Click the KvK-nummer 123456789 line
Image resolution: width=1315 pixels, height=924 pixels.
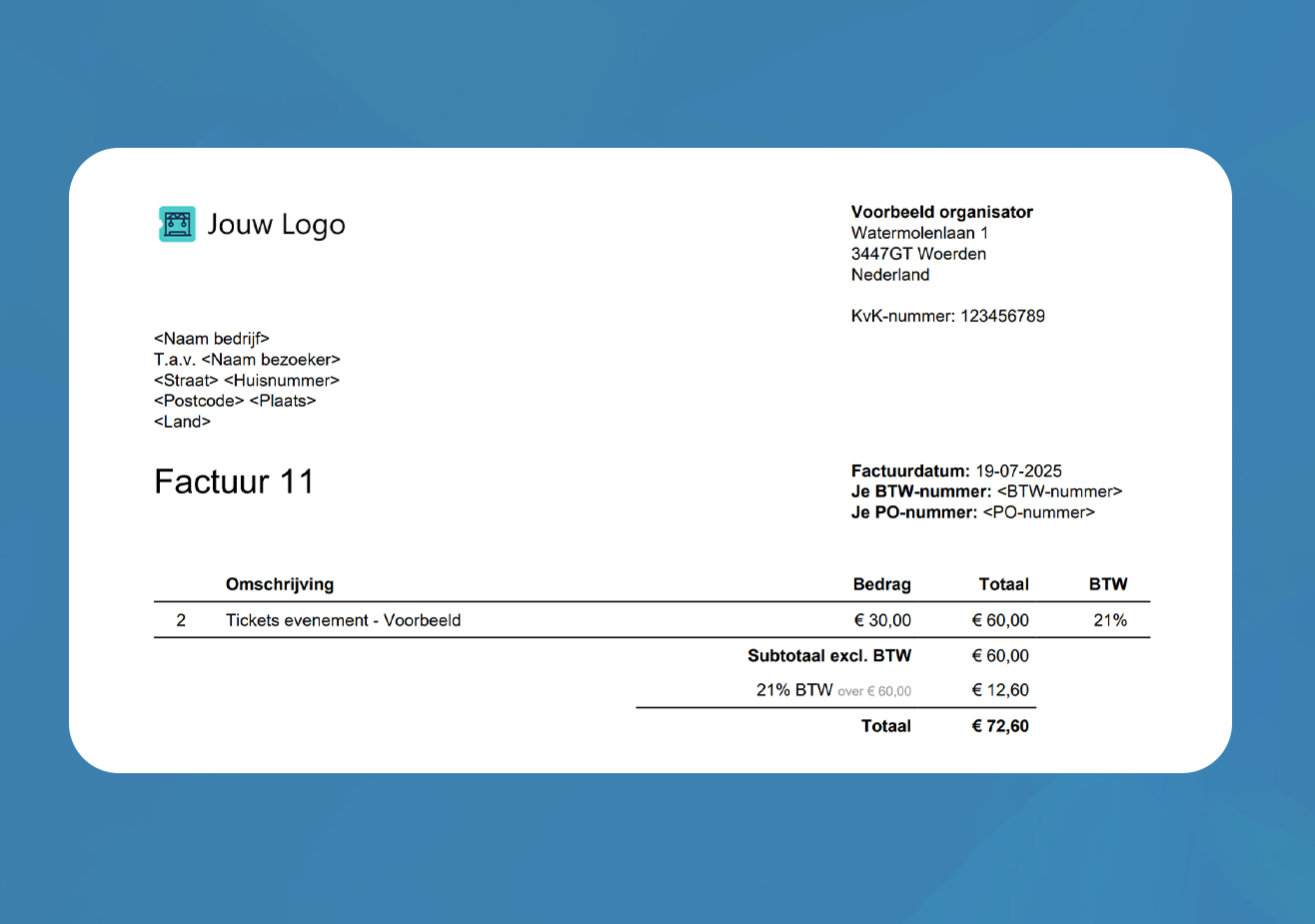948,316
